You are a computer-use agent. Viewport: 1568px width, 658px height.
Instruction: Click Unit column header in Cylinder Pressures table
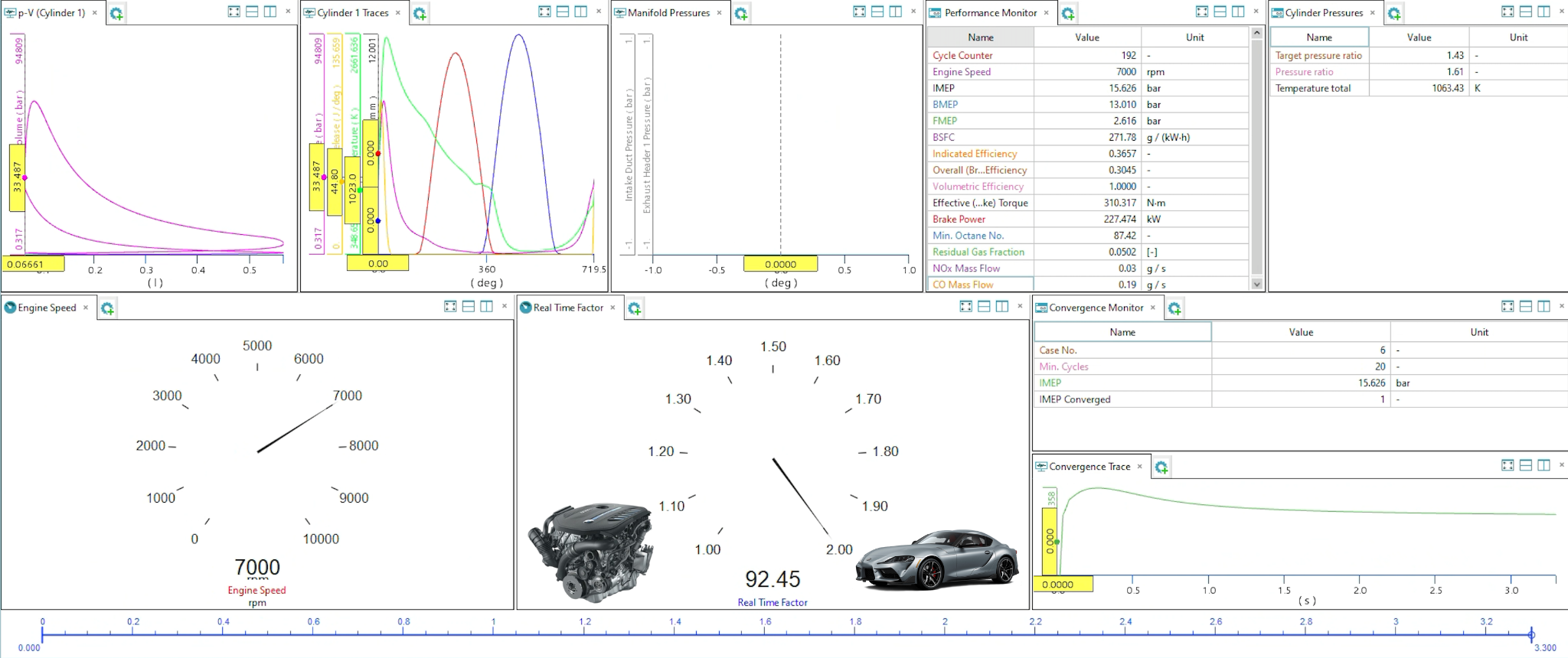coord(1518,37)
